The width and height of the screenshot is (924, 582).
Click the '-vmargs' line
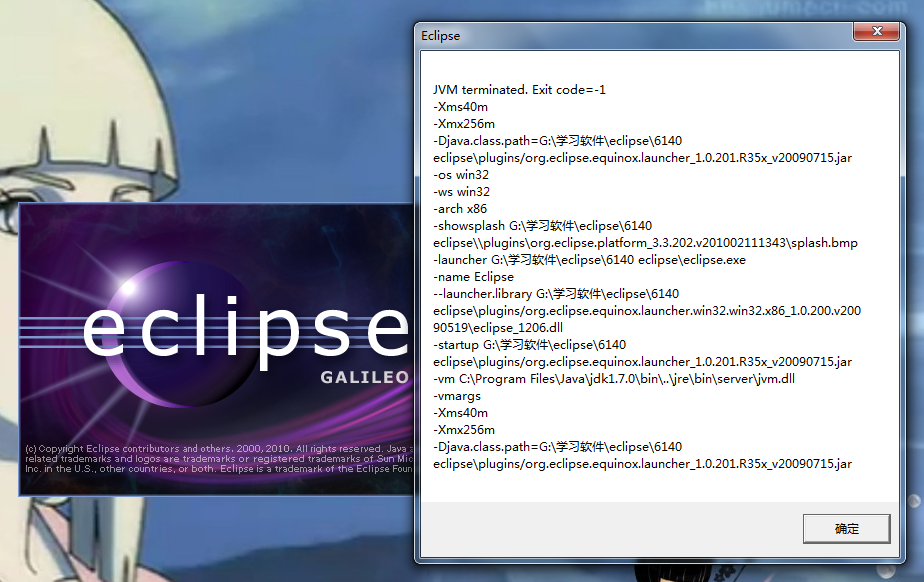(457, 396)
